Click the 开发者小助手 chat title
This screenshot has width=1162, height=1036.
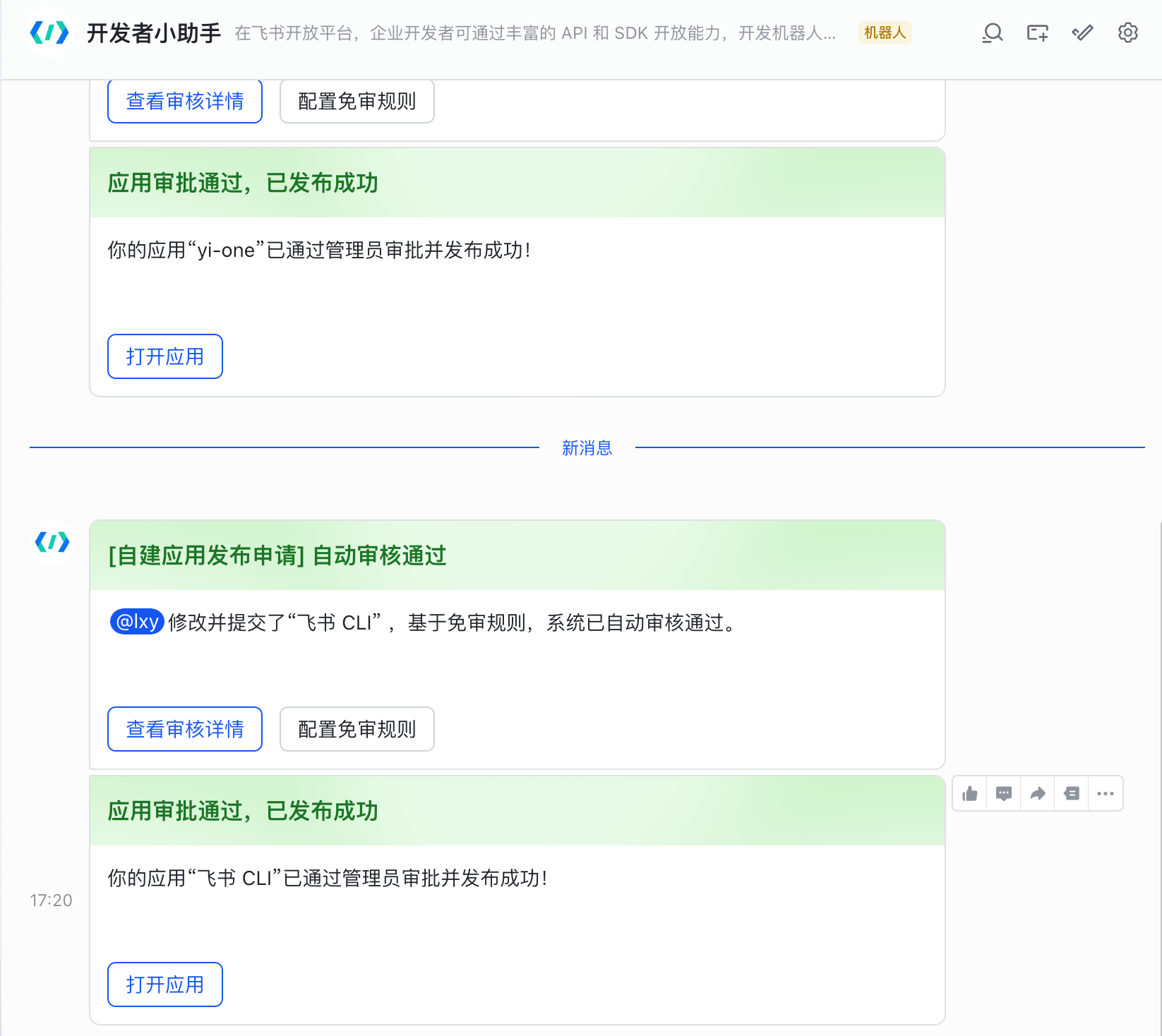click(x=154, y=33)
